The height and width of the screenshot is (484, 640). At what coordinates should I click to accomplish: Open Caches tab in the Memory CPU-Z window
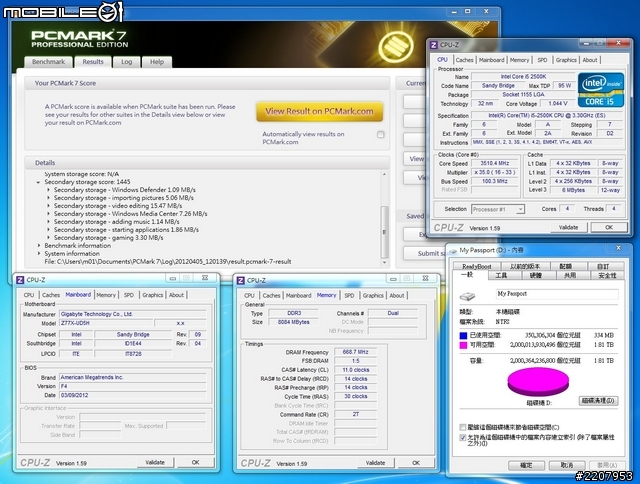click(271, 295)
